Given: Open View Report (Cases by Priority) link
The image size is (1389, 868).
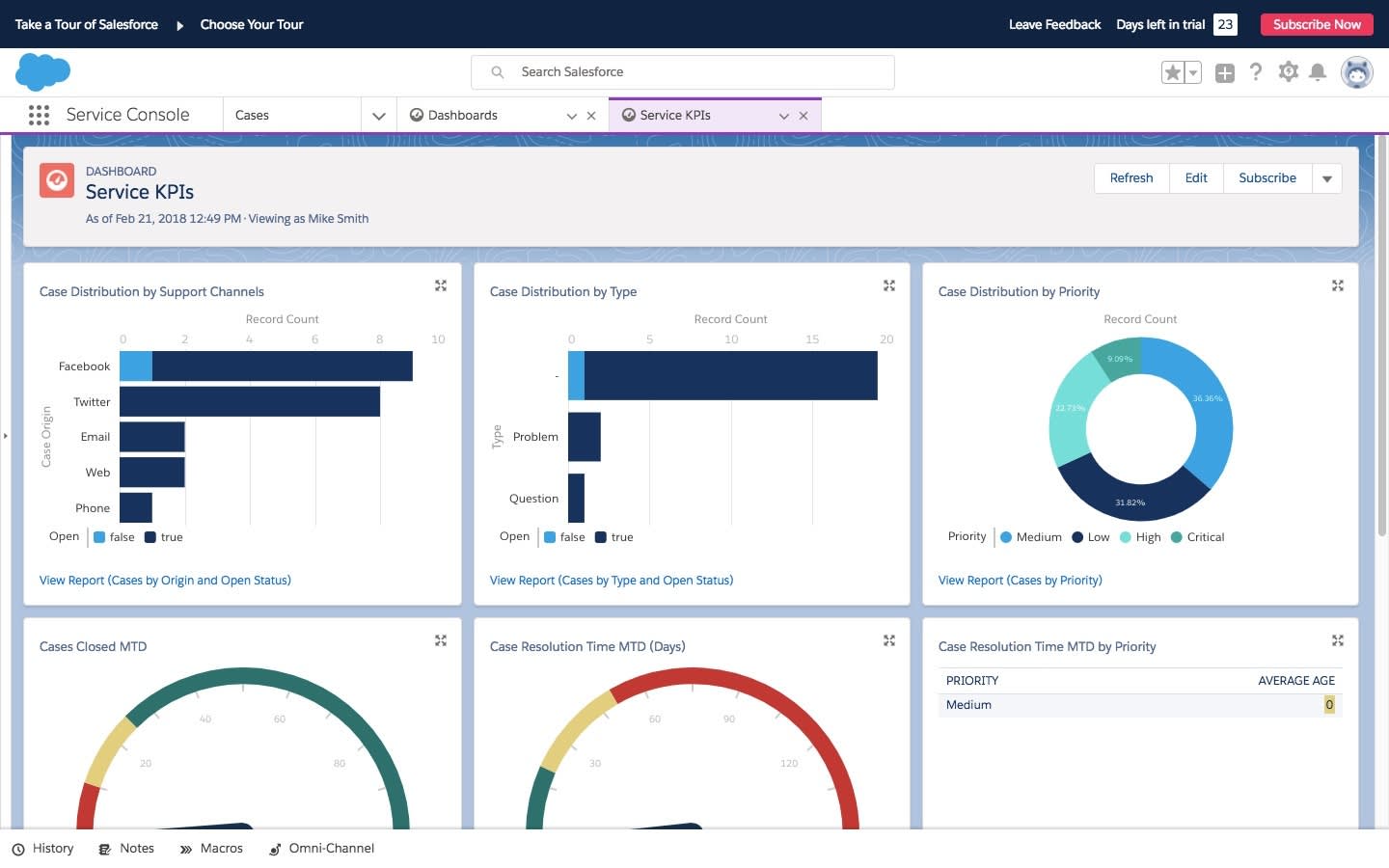Looking at the screenshot, I should [x=1020, y=581].
